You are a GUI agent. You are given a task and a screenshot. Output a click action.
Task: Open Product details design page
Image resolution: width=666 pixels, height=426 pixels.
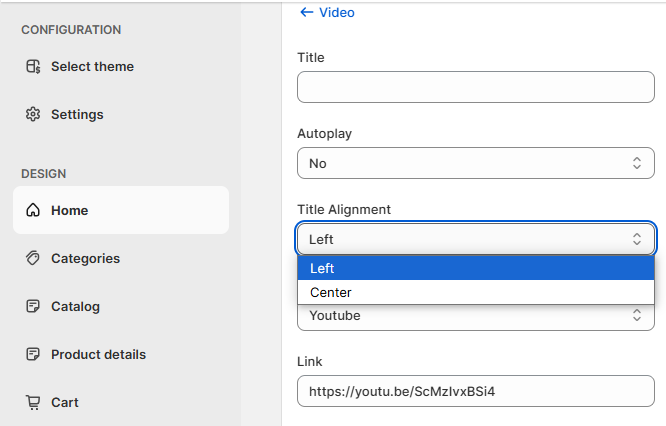point(121,354)
